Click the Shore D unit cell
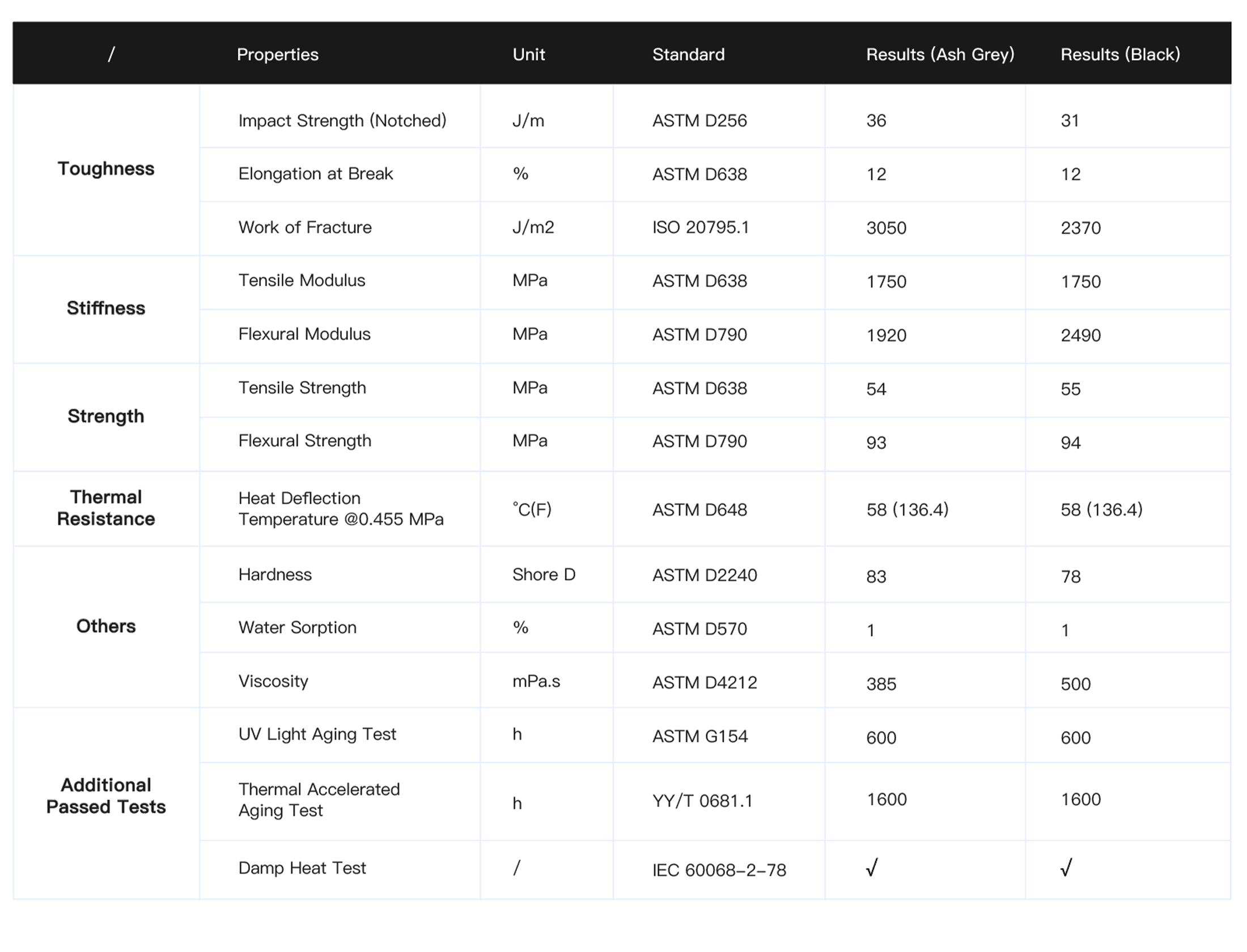The width and height of the screenshot is (1247, 952). [x=544, y=575]
